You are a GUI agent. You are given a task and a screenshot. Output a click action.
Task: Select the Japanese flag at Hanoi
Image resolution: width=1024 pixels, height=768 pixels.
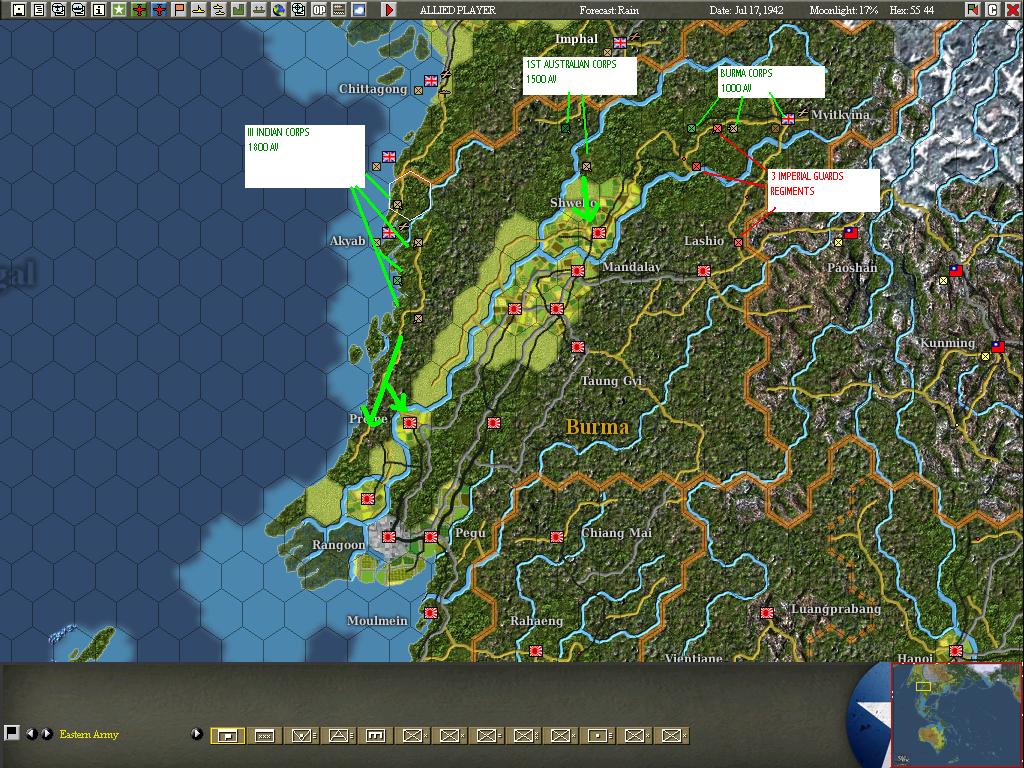click(x=955, y=650)
